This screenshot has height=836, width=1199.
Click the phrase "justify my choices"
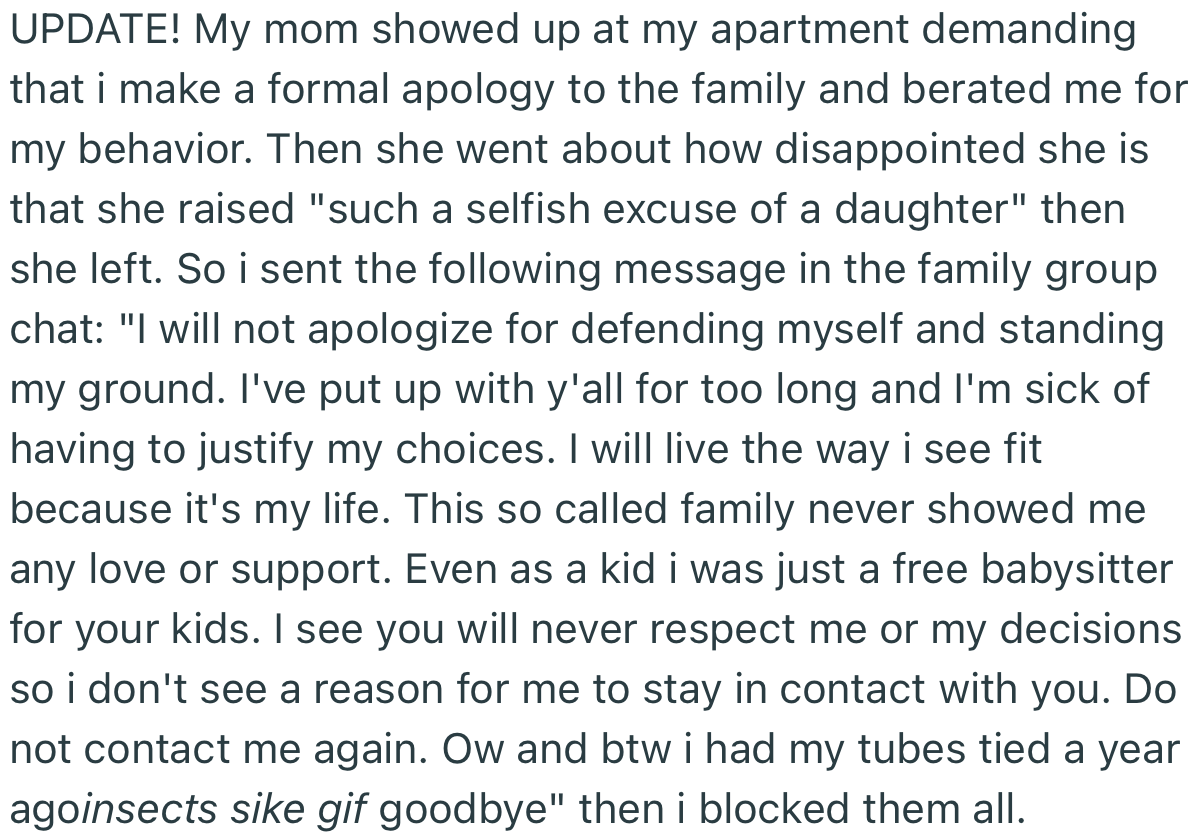(346, 450)
